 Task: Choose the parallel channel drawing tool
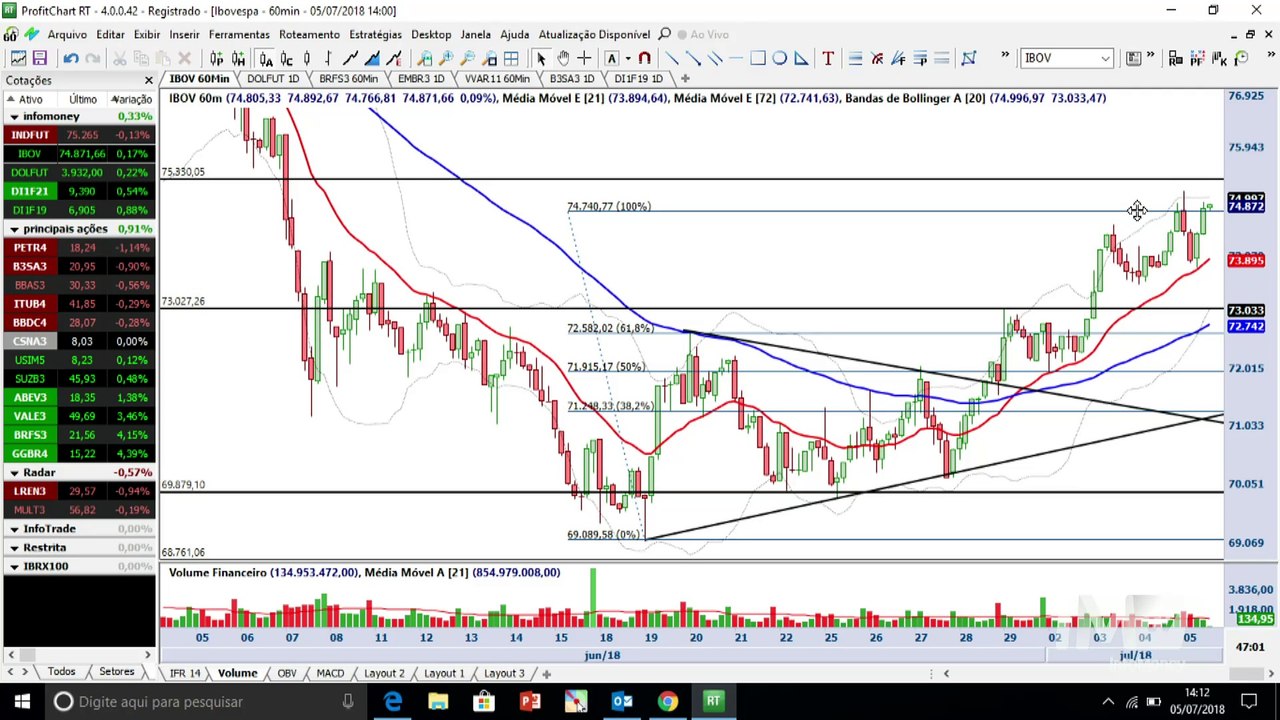[x=715, y=59]
